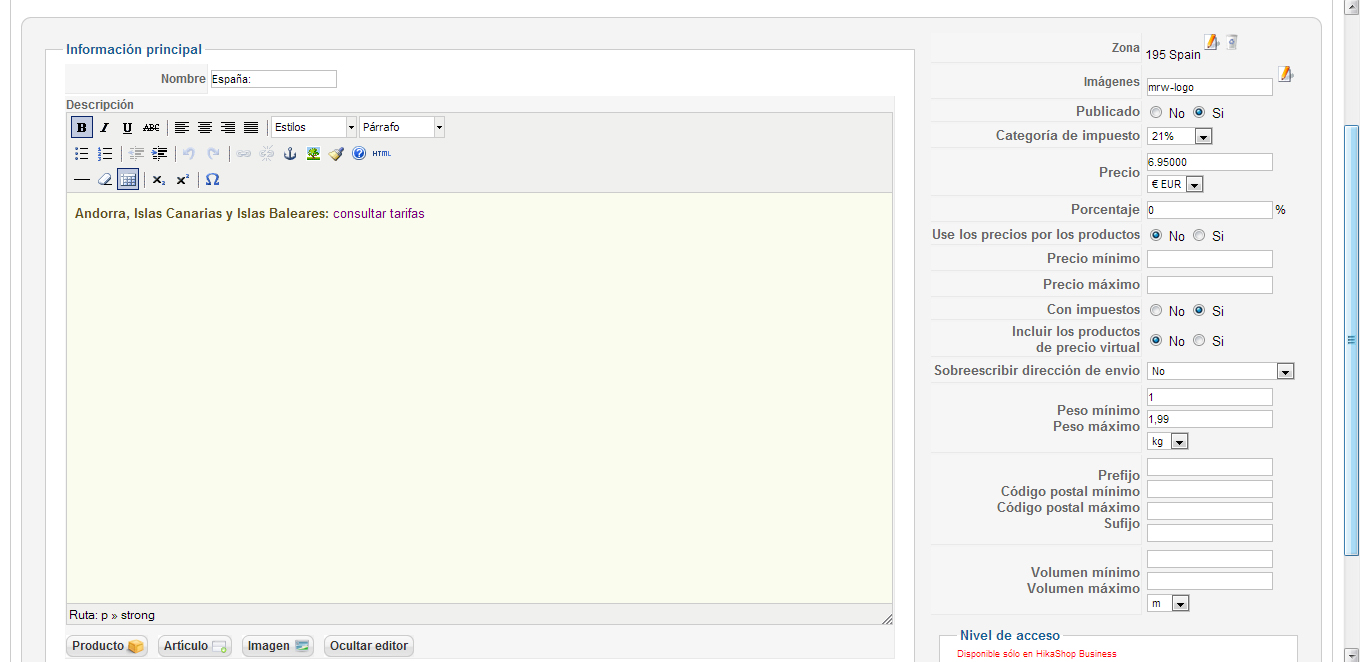Screen dimensions: 1360x662
Task: Edit the Zona selection icon
Action: 1212,42
